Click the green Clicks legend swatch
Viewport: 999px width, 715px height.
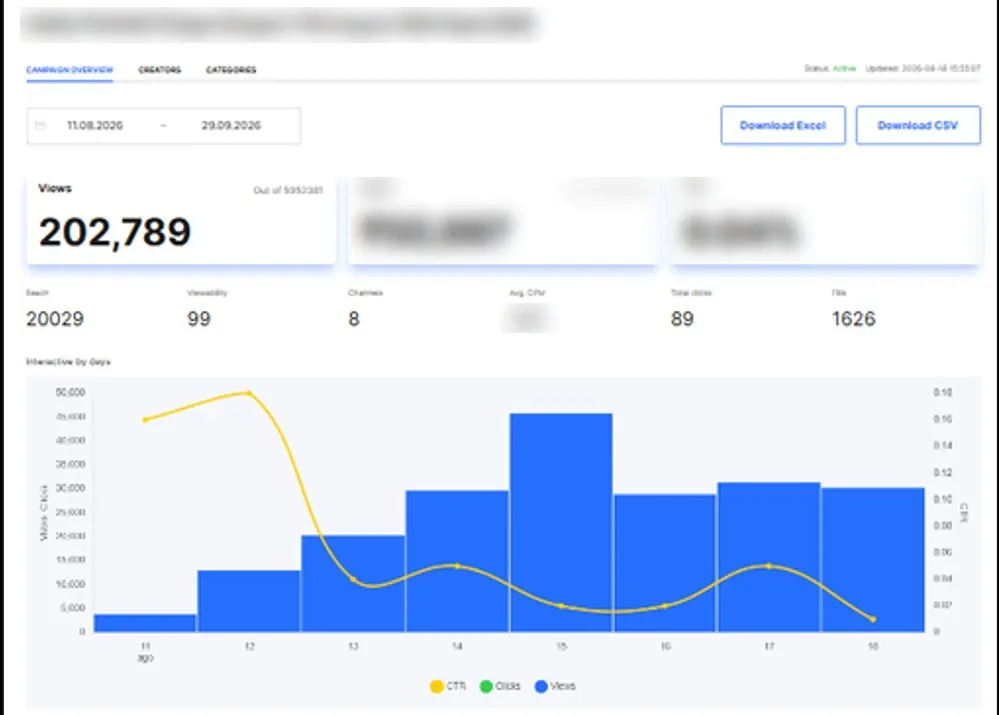pos(485,686)
